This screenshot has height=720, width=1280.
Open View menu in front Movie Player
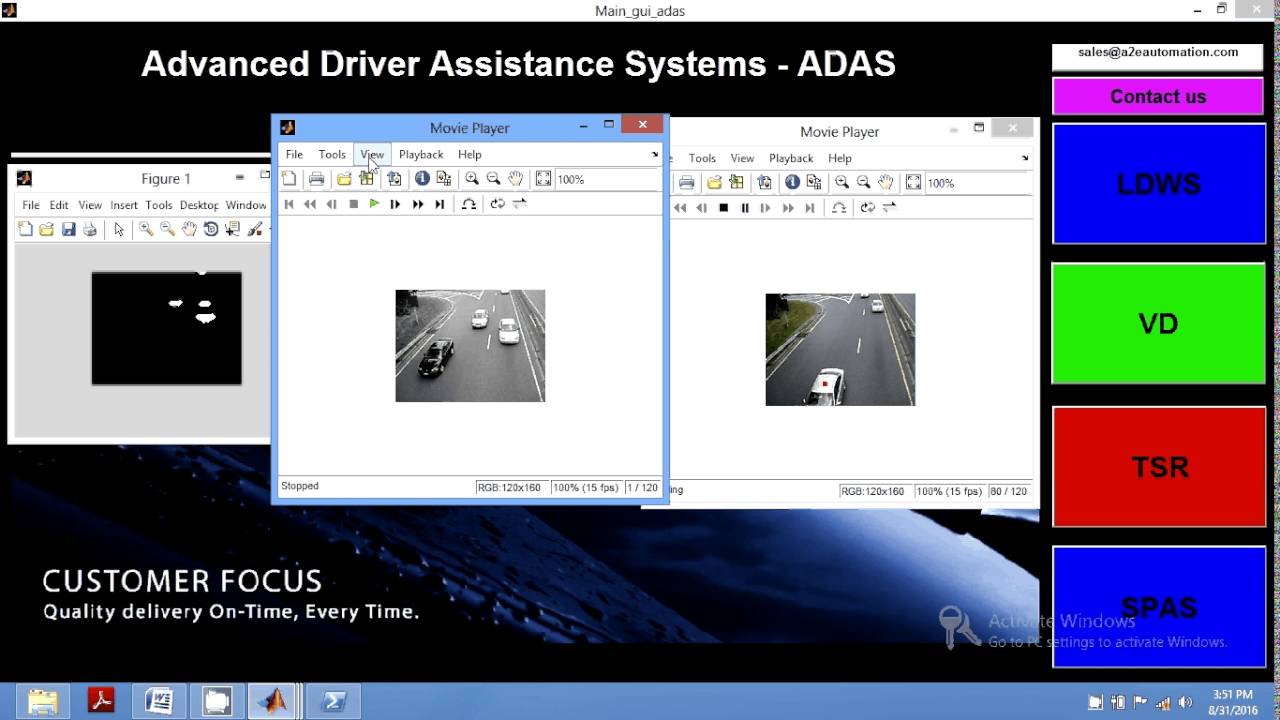click(x=372, y=155)
